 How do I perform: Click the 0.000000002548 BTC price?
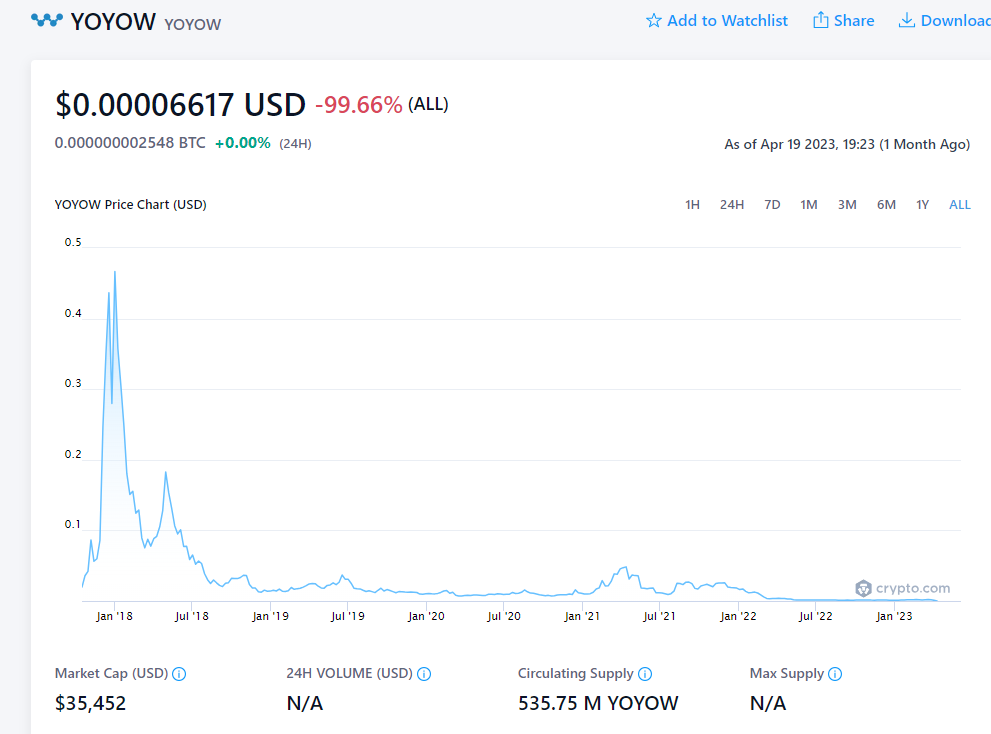point(130,143)
